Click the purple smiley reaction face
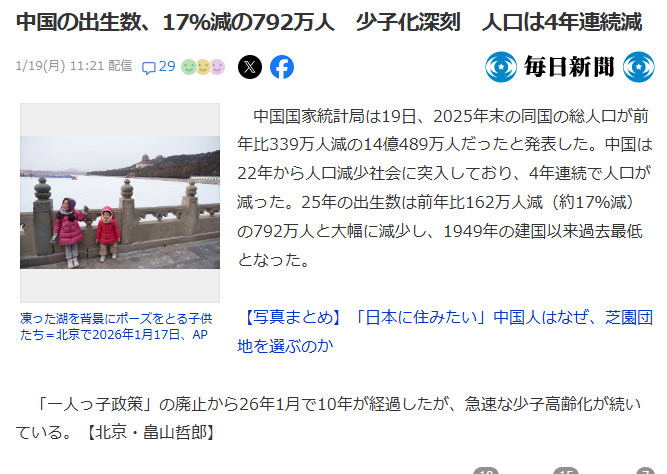The height and width of the screenshot is (474, 667). point(217,67)
